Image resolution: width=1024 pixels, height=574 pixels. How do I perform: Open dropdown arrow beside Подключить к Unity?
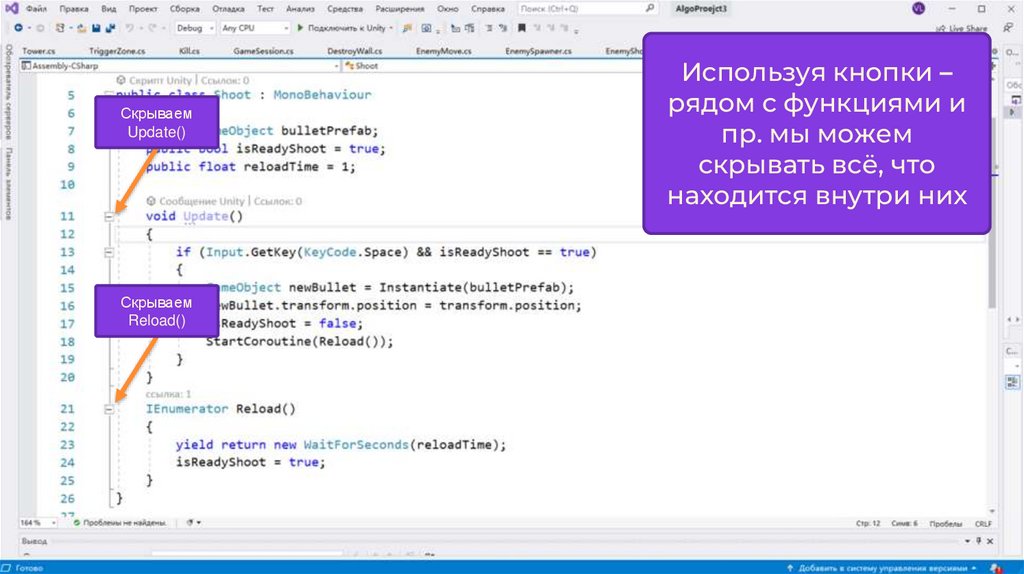click(x=391, y=28)
